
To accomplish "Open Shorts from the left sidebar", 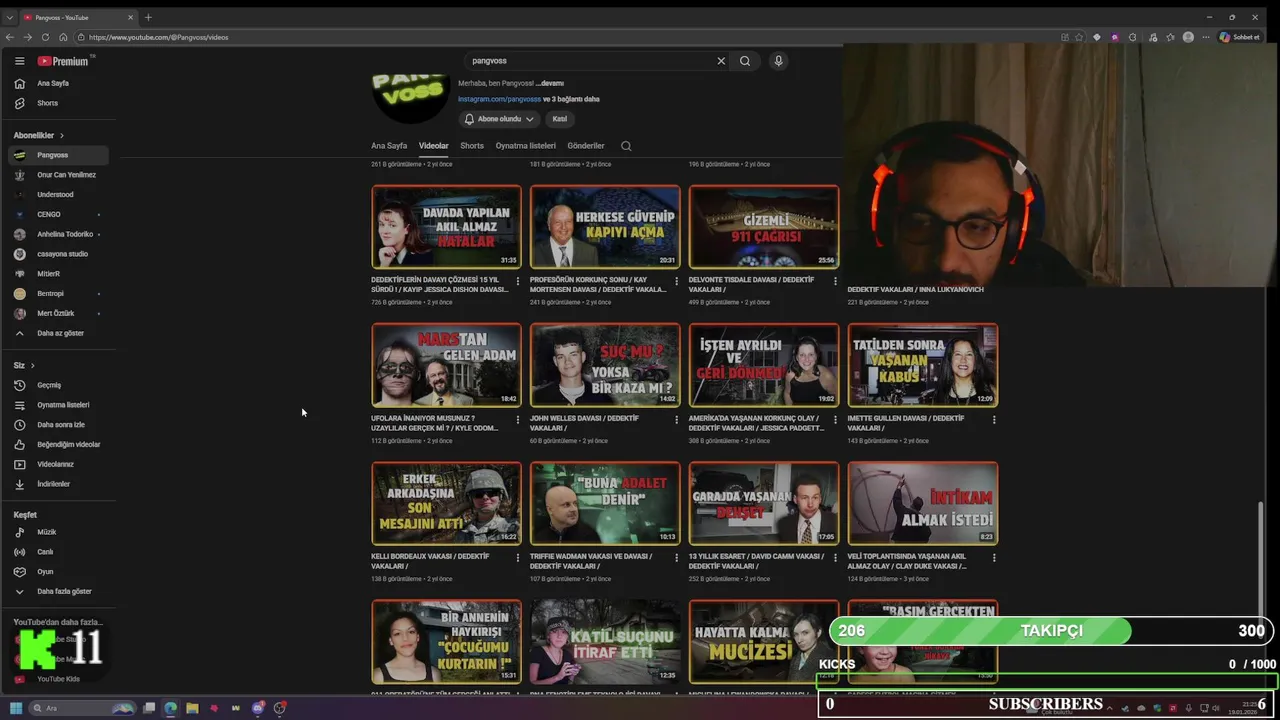I will 60,103.
